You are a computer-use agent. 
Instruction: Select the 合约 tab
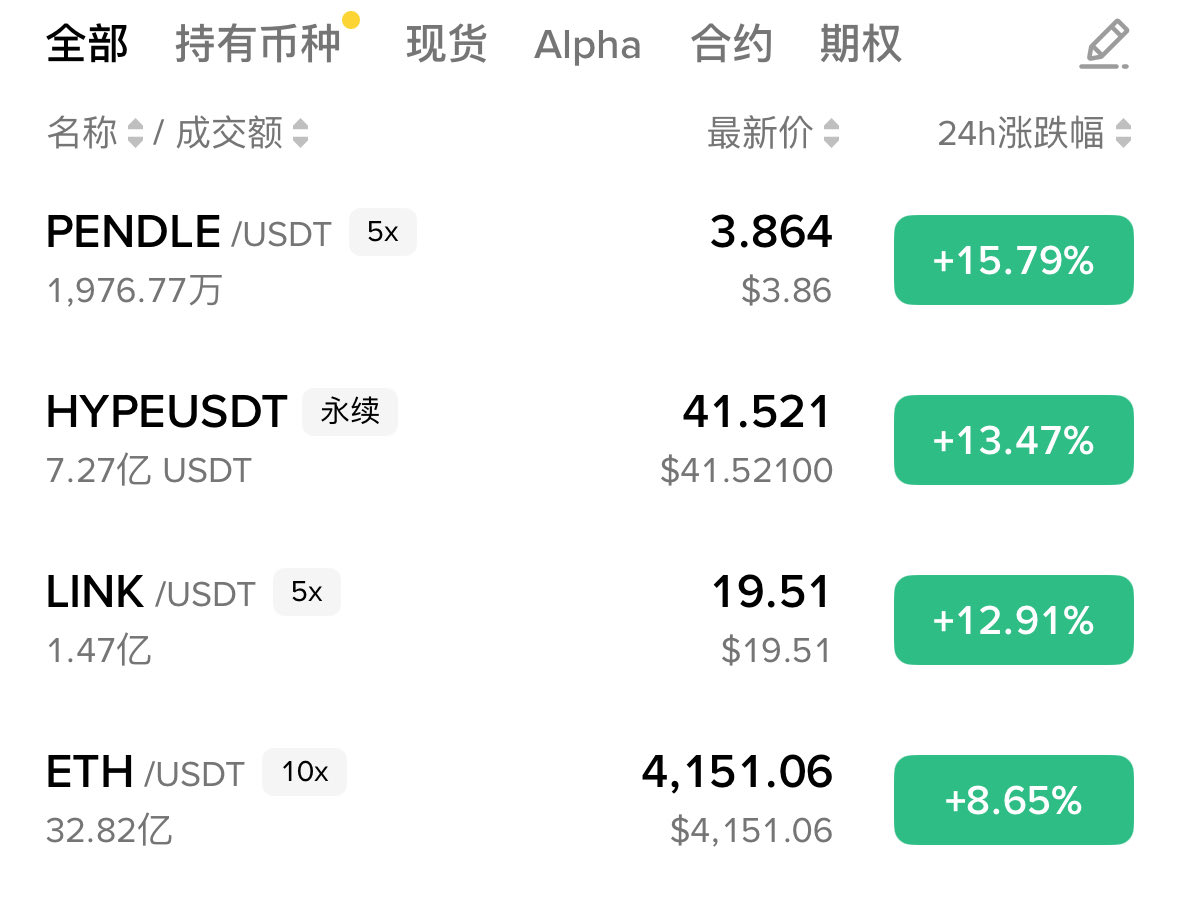point(731,45)
